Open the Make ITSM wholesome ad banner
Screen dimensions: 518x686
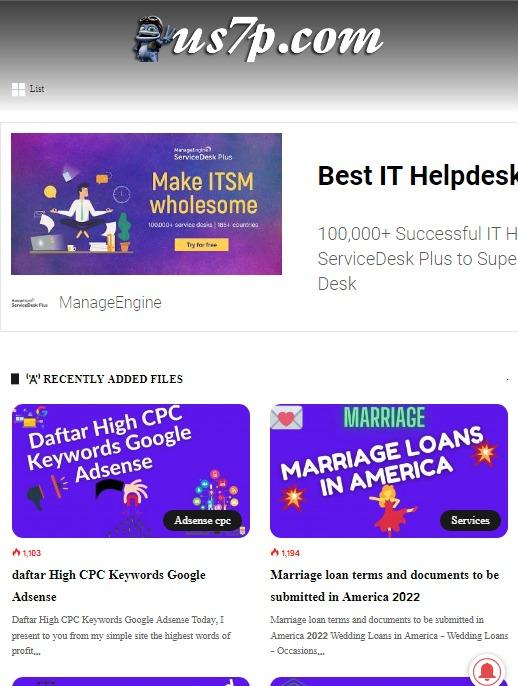coord(147,204)
